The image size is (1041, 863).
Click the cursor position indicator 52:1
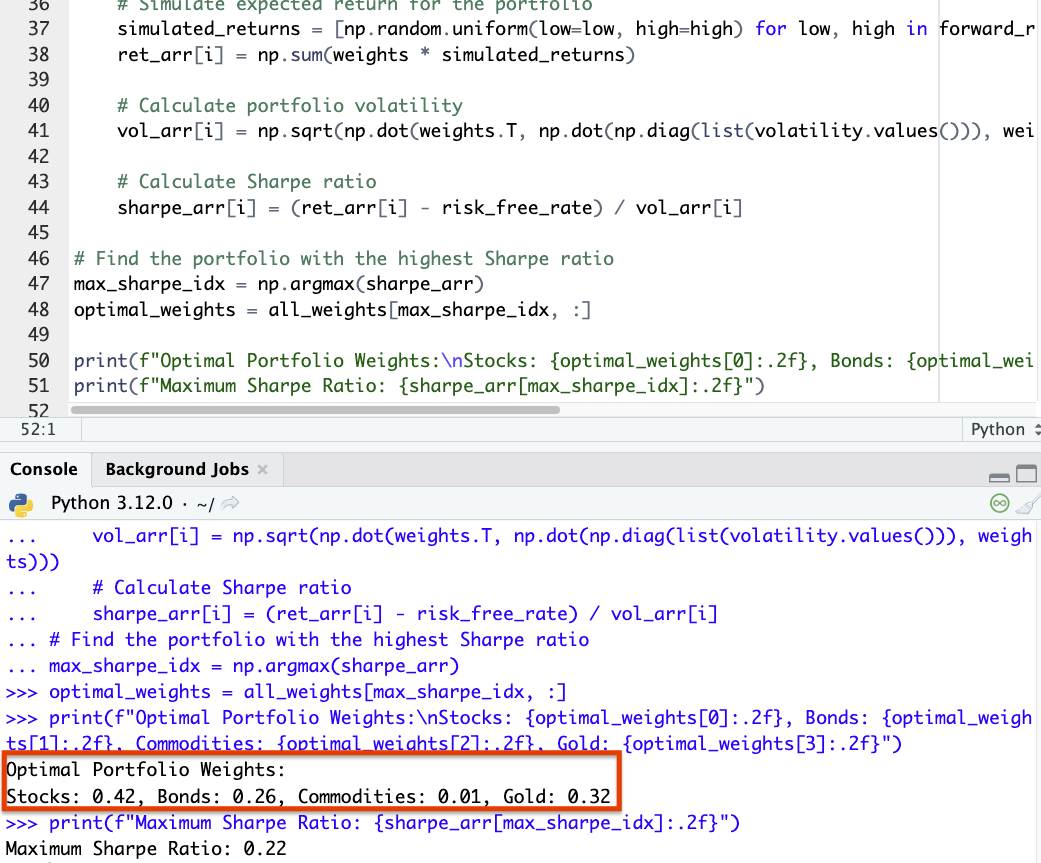point(39,430)
